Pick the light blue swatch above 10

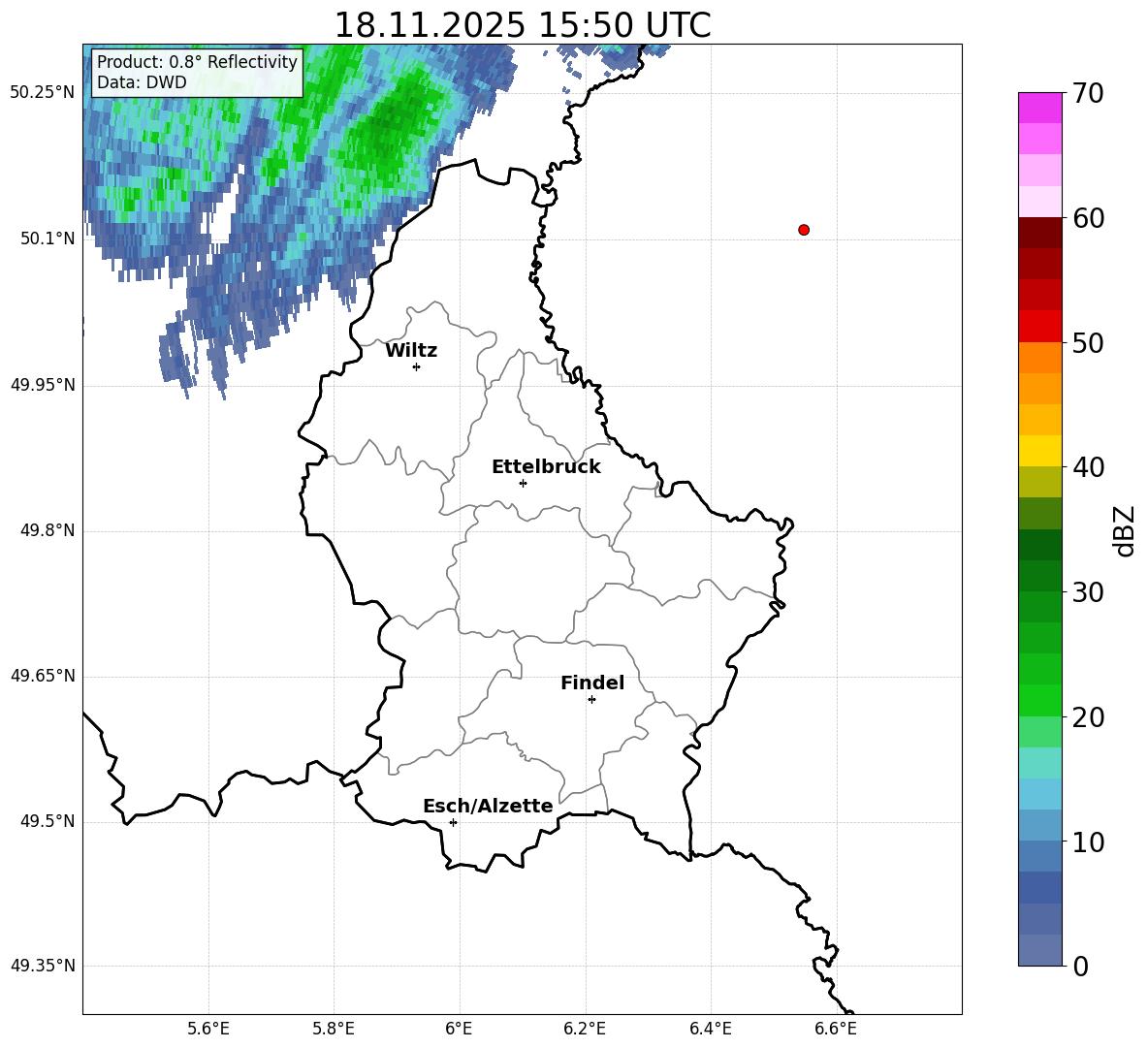click(x=1039, y=826)
